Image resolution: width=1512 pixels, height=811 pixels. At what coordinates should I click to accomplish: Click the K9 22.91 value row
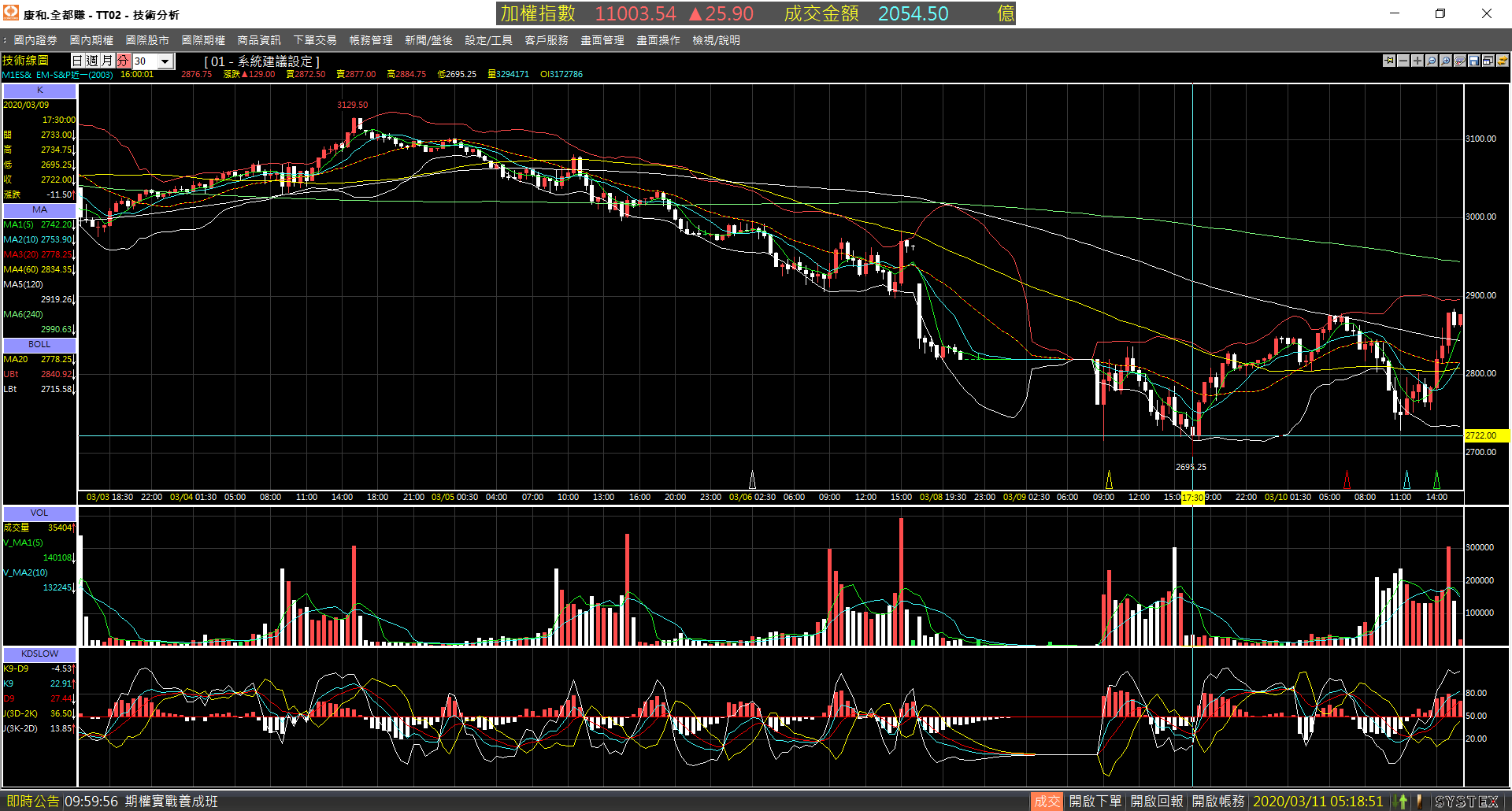pyautogui.click(x=39, y=684)
